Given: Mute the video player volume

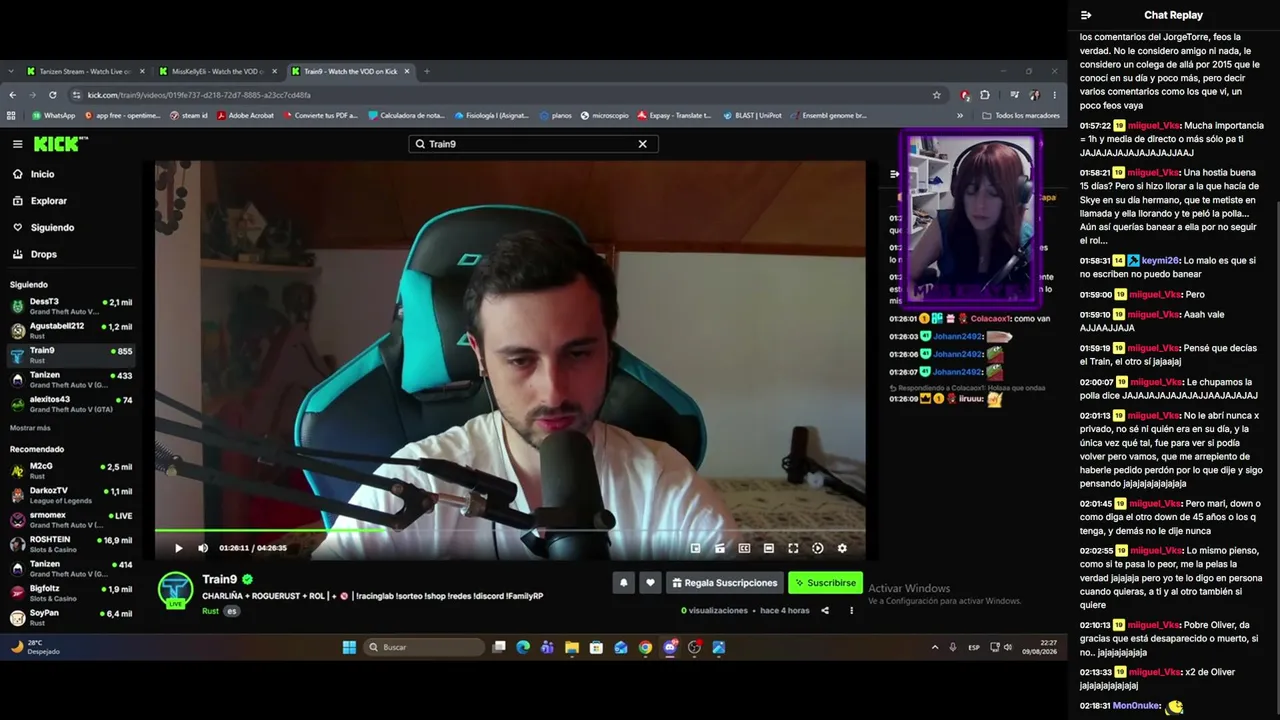Looking at the screenshot, I should tap(203, 548).
